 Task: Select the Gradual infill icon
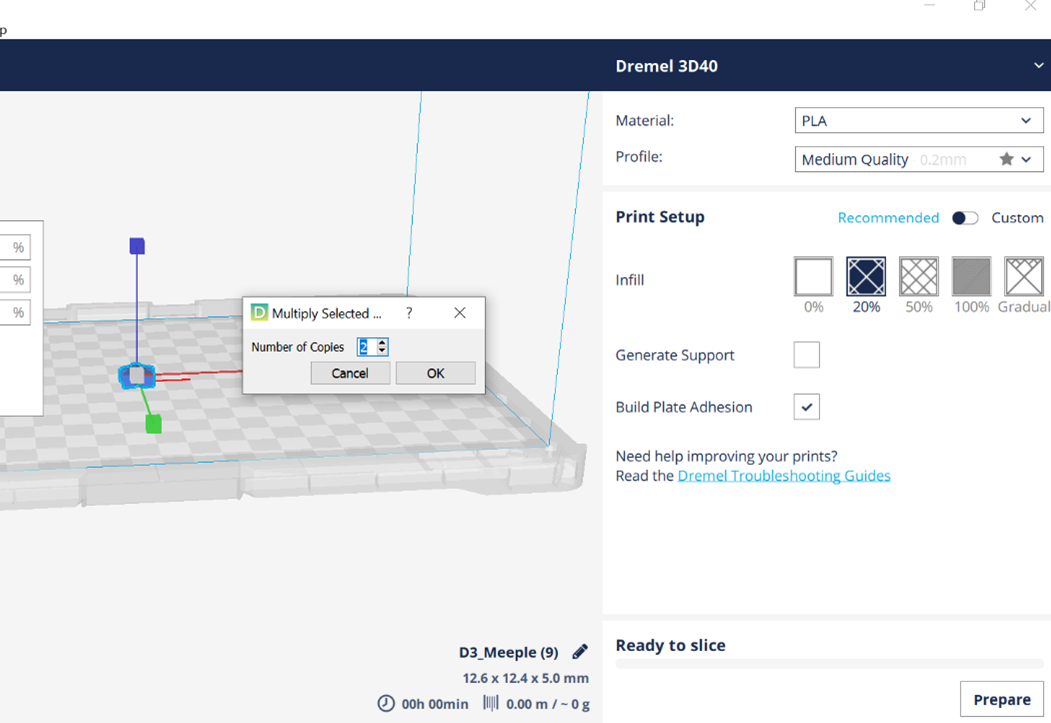[1024, 276]
